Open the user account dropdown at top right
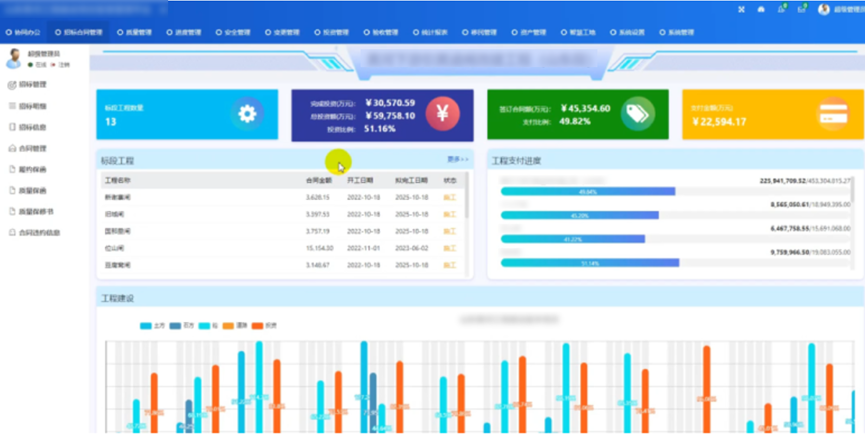 [x=838, y=9]
